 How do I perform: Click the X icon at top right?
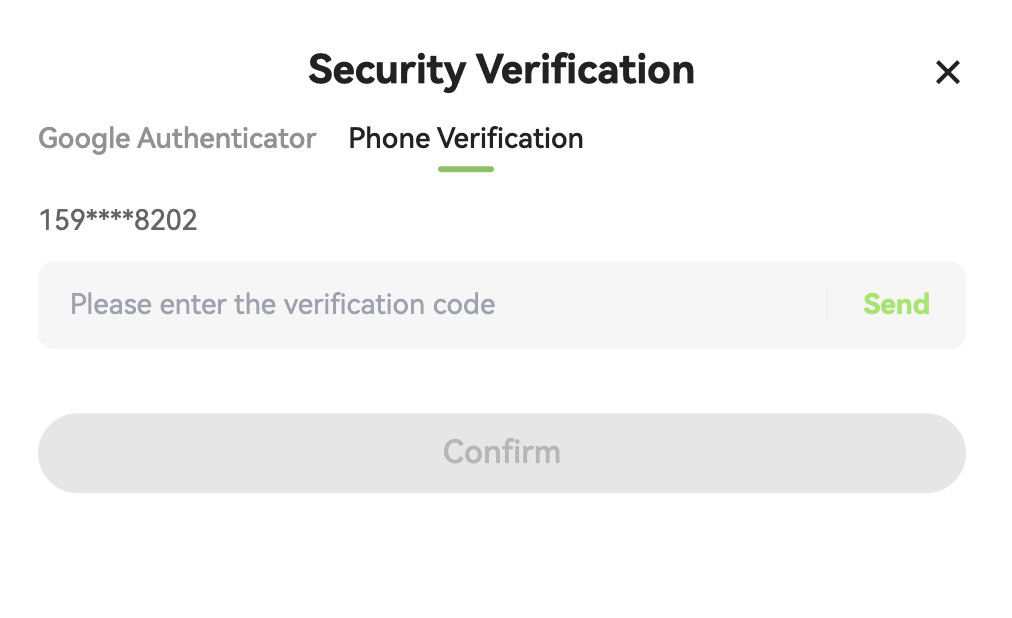point(947,72)
